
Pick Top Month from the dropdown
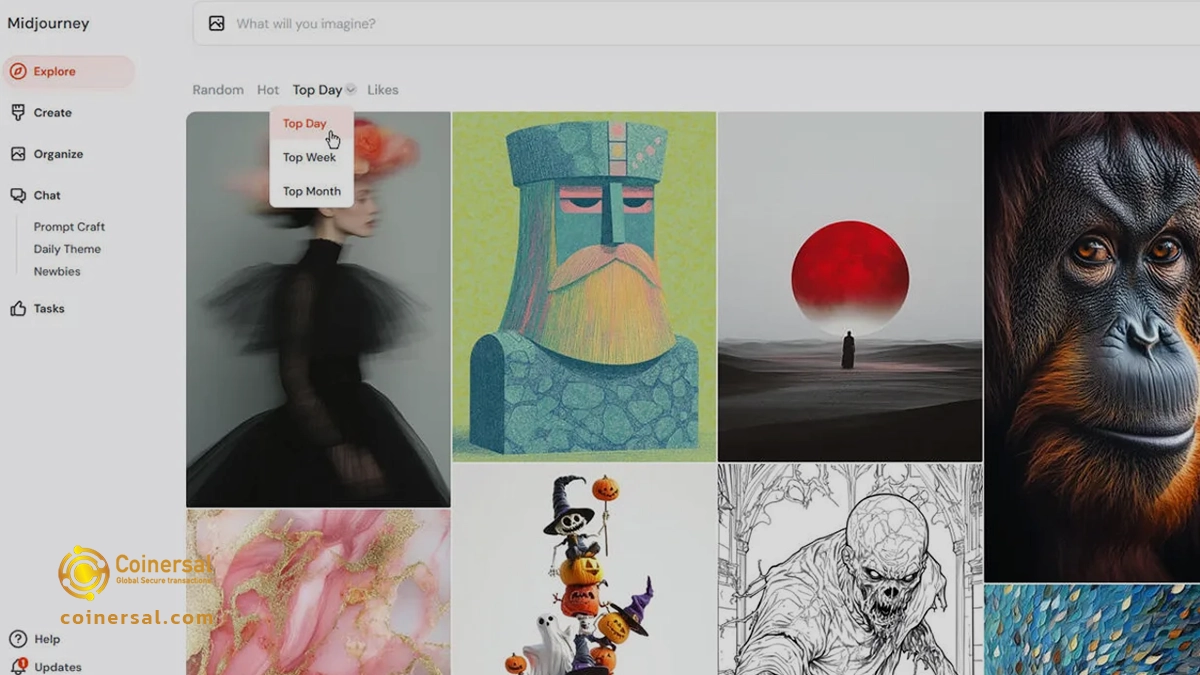(311, 191)
